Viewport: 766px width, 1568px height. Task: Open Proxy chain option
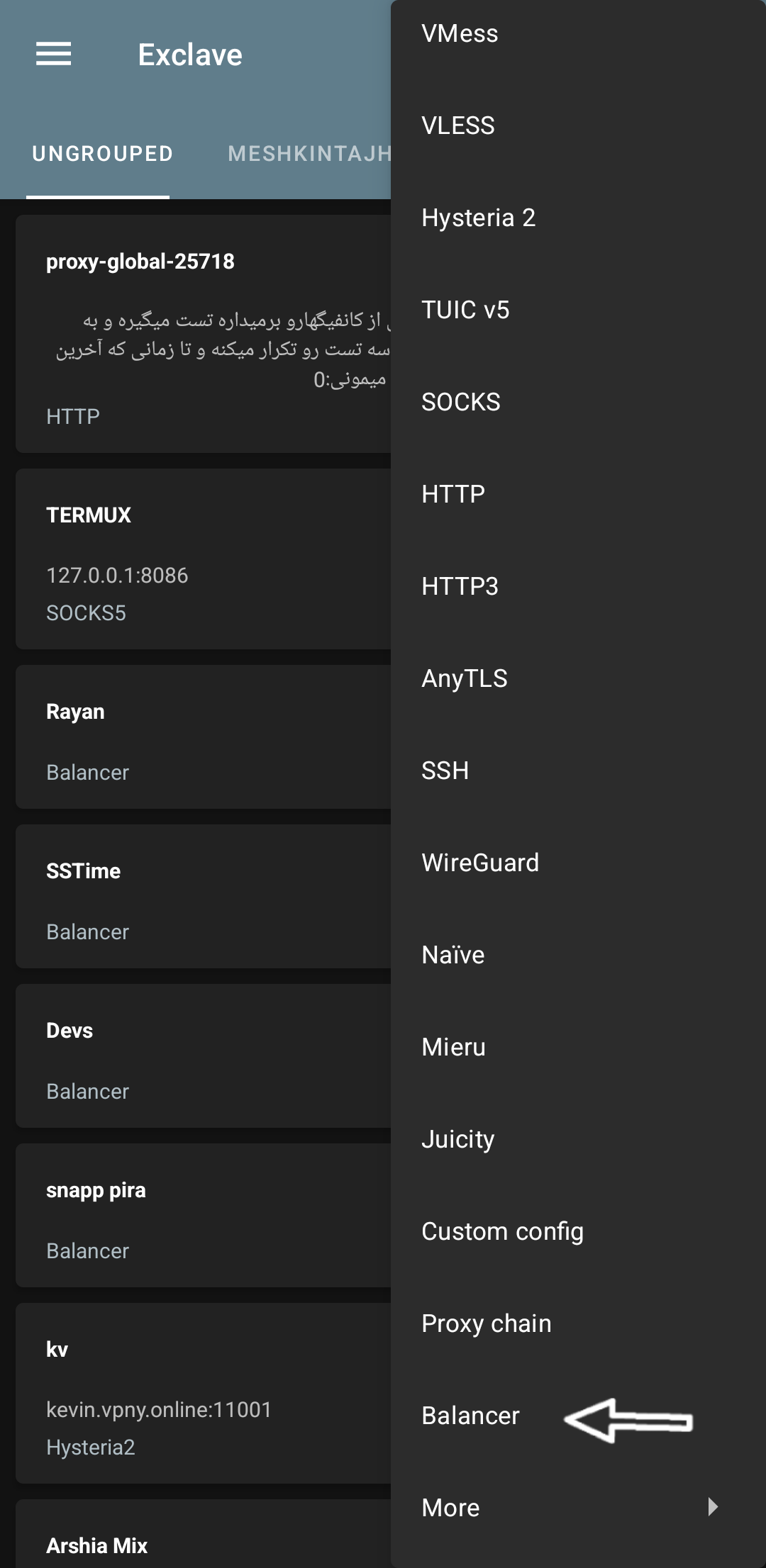(x=486, y=1324)
